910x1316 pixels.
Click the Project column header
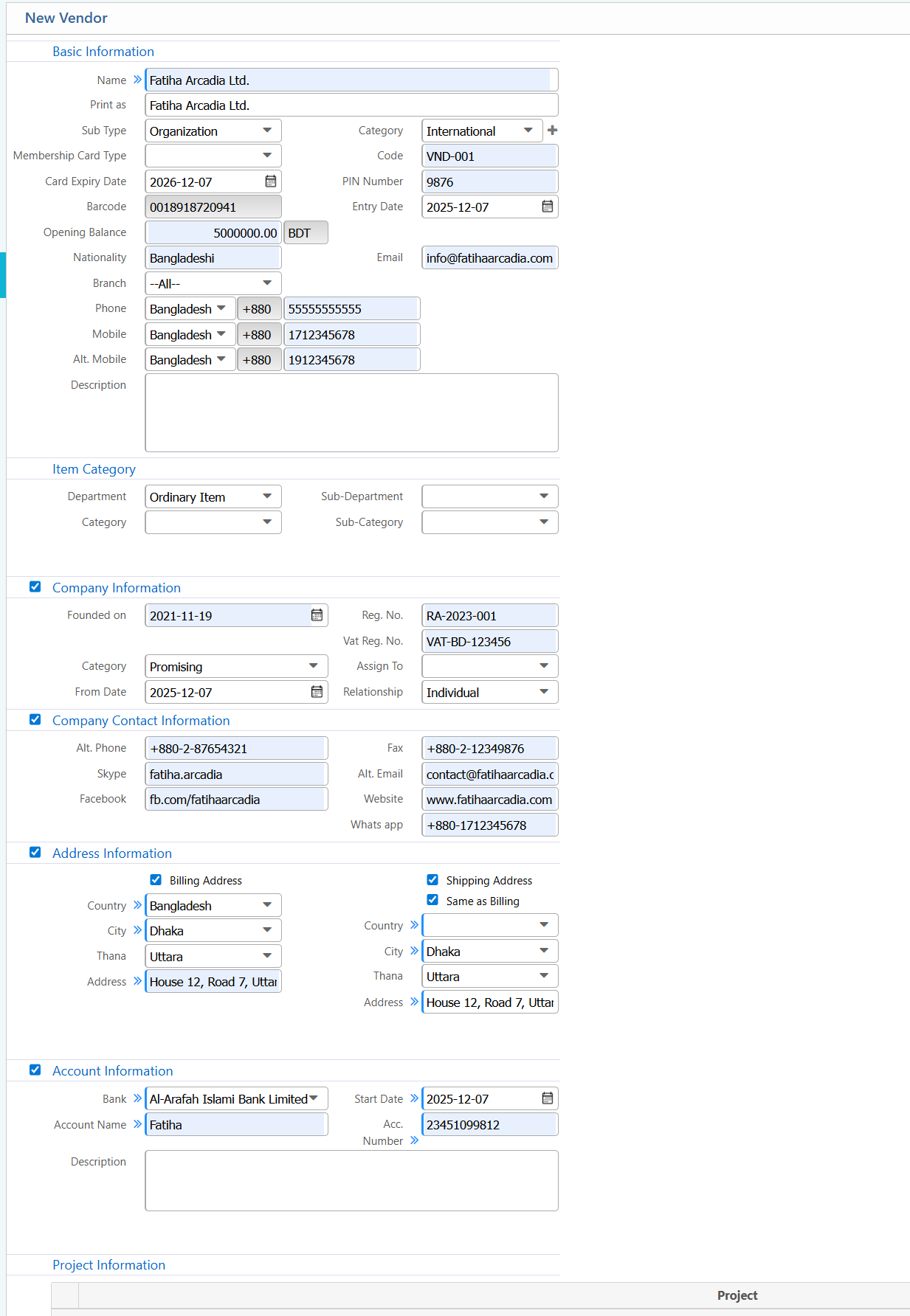(737, 1295)
